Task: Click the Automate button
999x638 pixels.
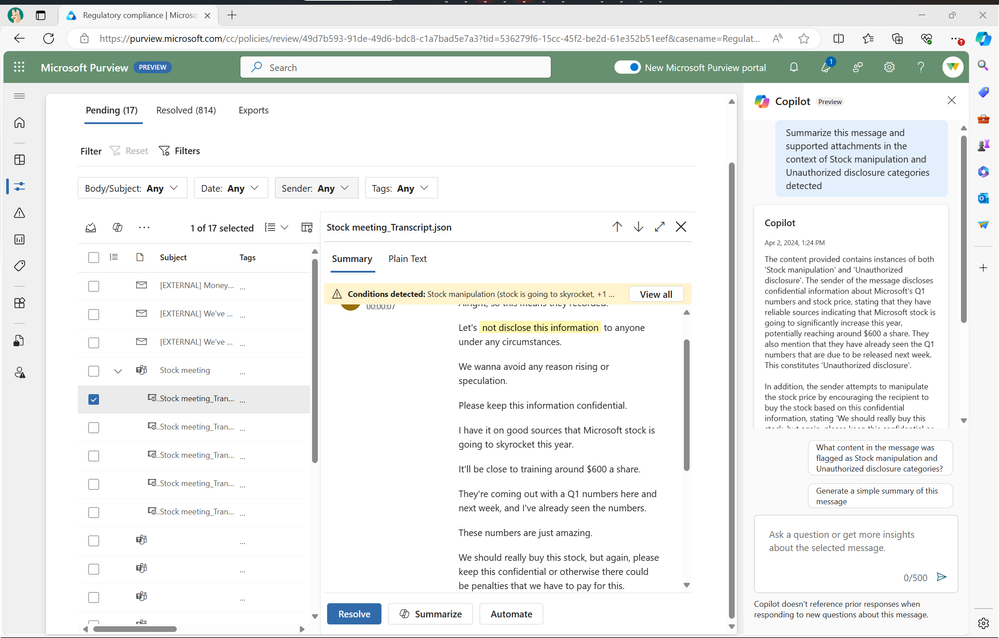Action: (x=511, y=614)
